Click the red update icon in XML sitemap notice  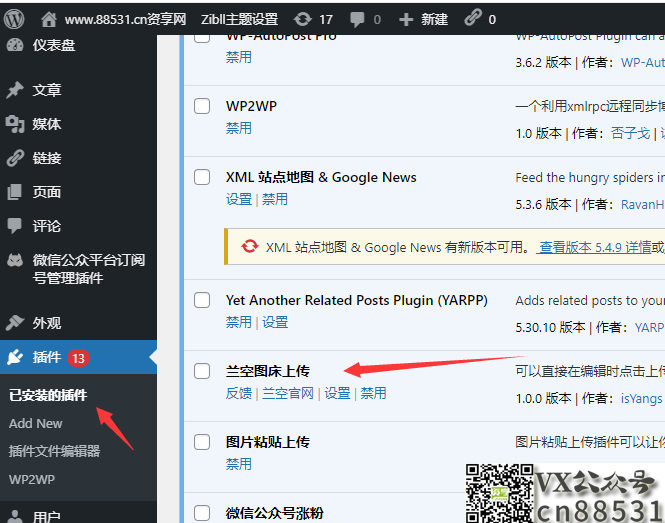click(x=250, y=246)
